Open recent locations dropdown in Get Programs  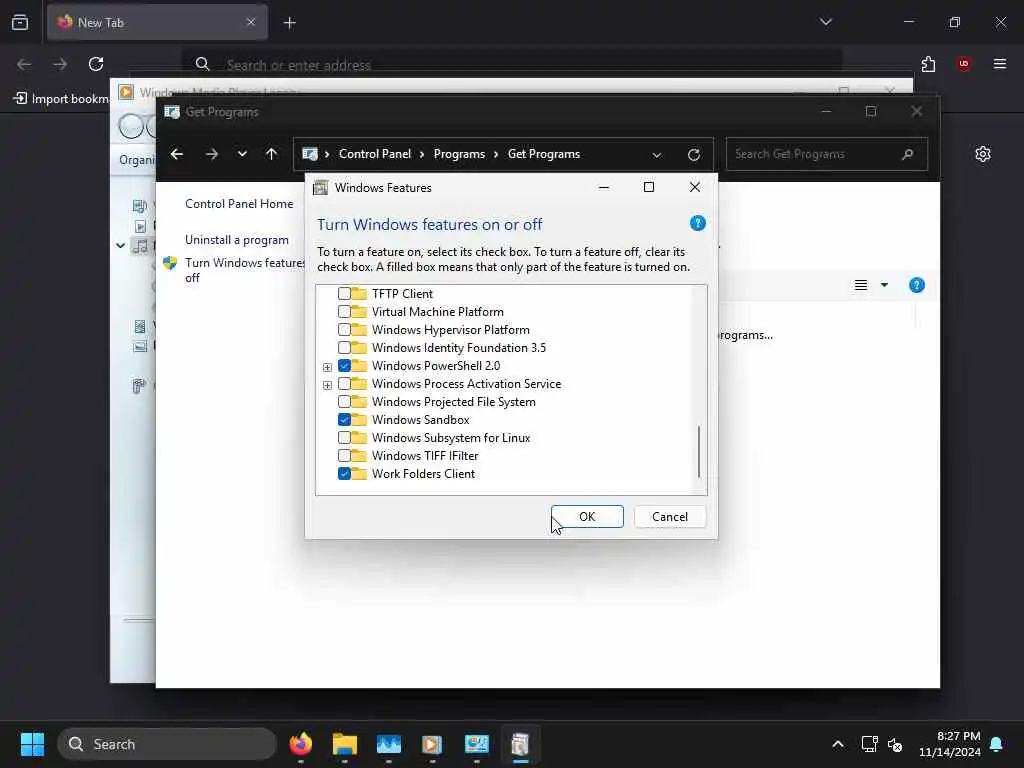tap(242, 154)
